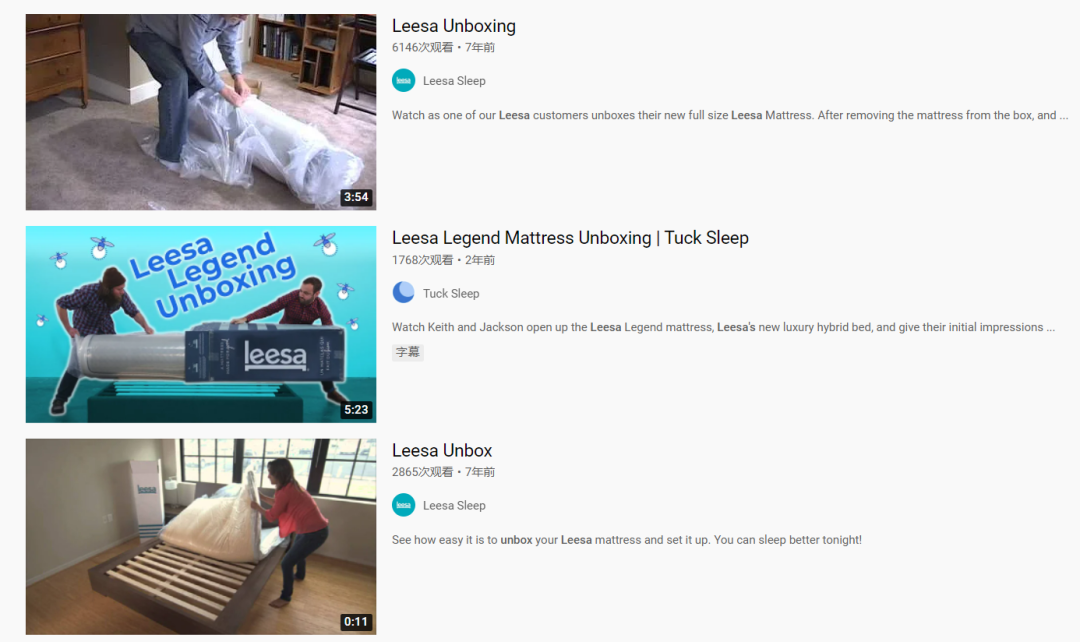The image size is (1080, 642).
Task: Click description starting "Watch as one of our Leesa"
Action: [730, 115]
